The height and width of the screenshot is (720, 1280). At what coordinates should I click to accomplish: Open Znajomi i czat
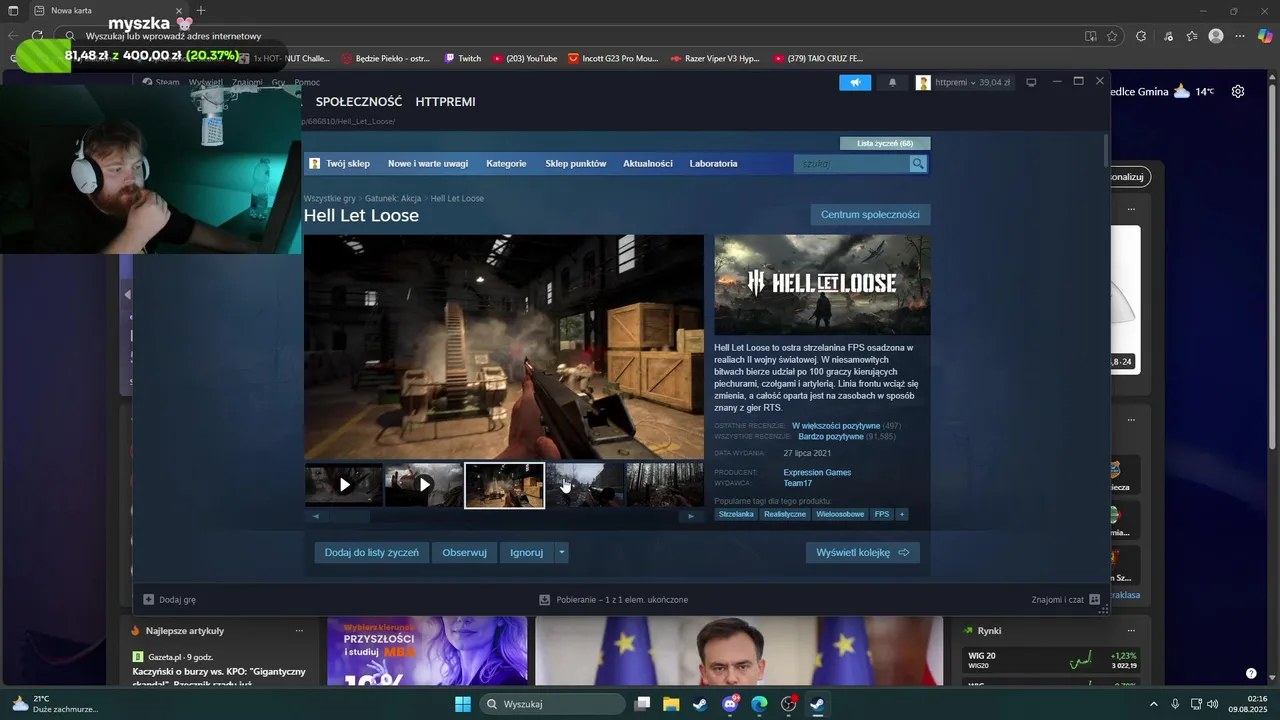pos(1066,600)
